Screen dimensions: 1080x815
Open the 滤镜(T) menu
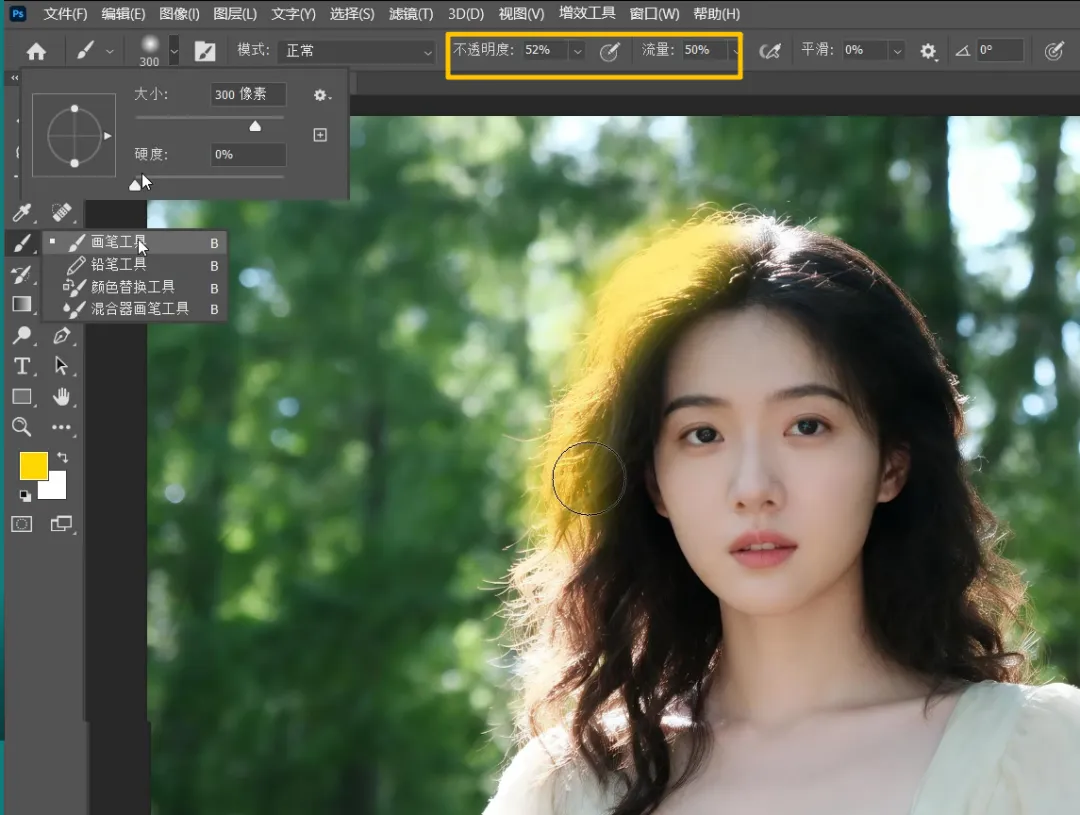point(411,14)
